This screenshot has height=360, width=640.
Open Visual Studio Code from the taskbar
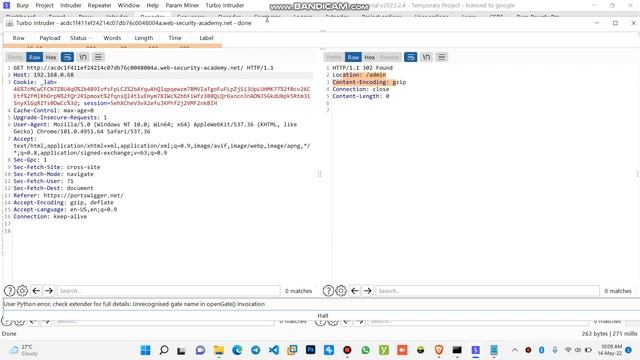274,350
